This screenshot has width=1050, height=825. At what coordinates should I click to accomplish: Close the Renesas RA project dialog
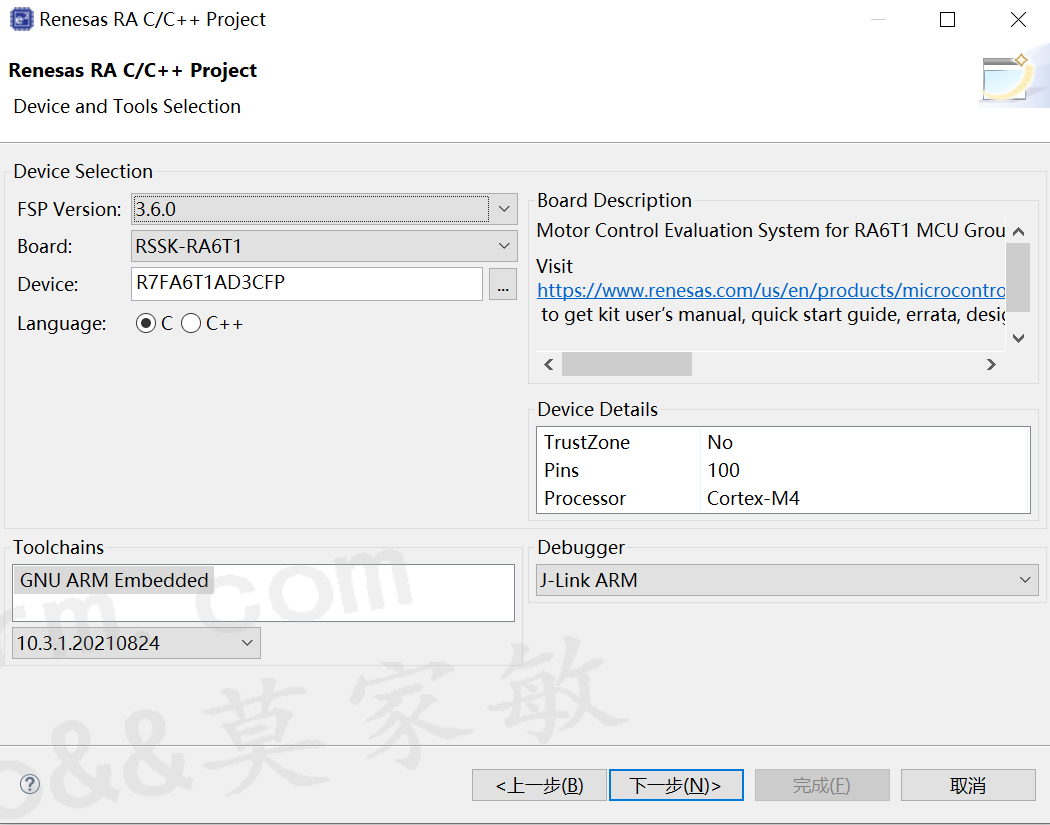1019,19
